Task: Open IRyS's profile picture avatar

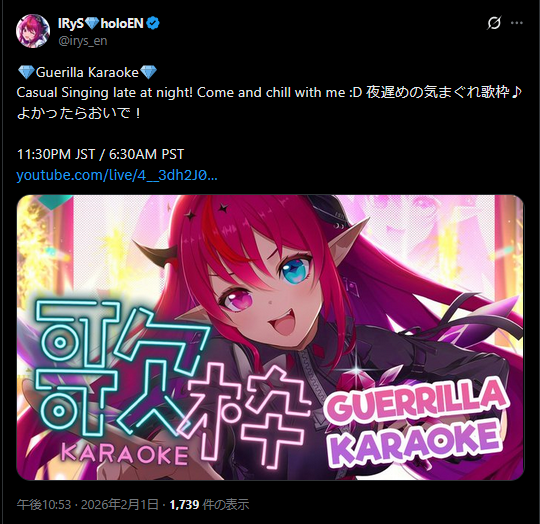Action: click(x=33, y=31)
